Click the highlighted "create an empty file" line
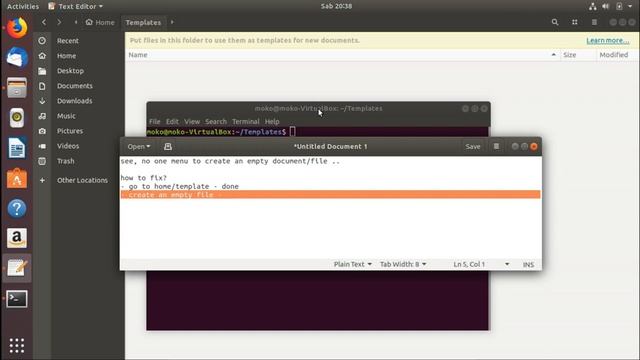The image size is (640, 360). coord(331,195)
